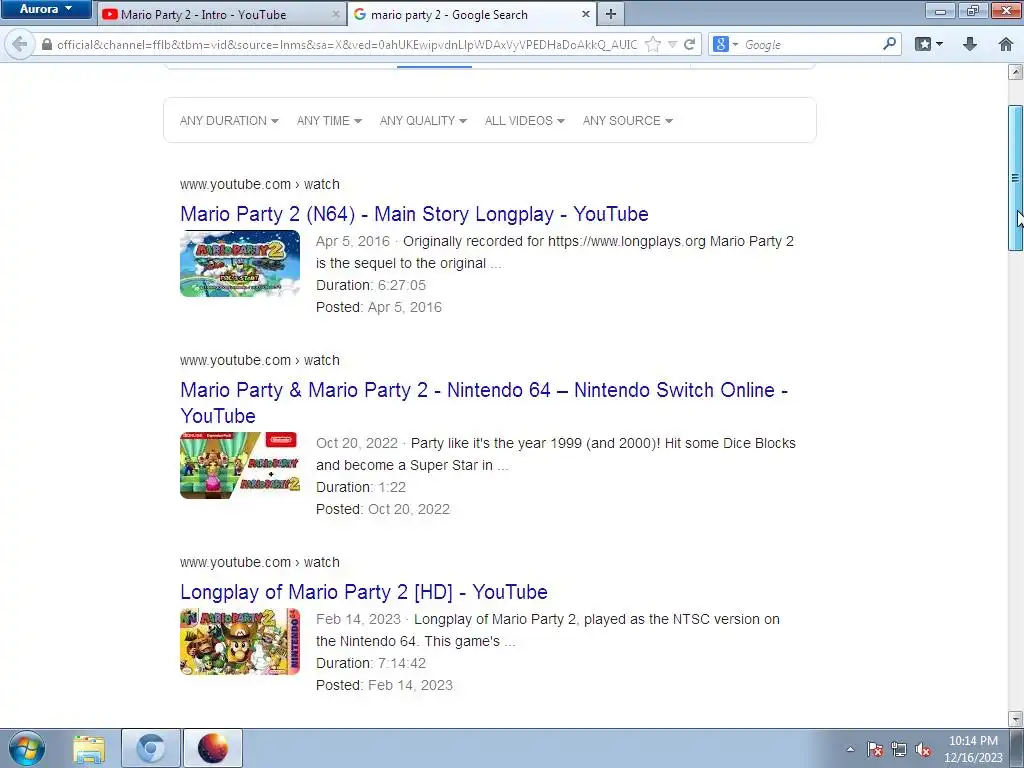Click the Google search box in the toolbar
The width and height of the screenshot is (1024, 768).
tap(810, 44)
